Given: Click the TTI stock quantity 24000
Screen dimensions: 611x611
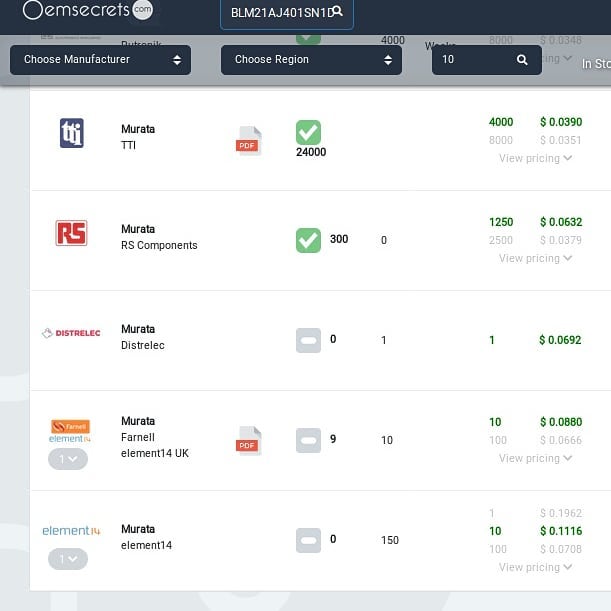Looking at the screenshot, I should (x=311, y=152).
